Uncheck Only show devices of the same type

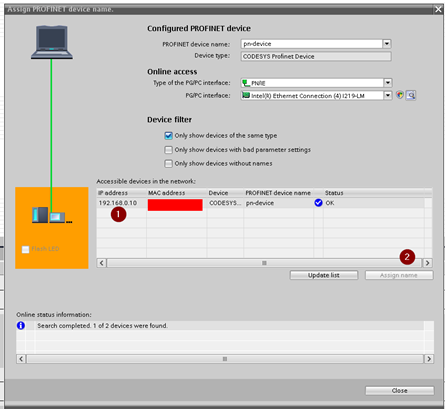click(x=168, y=136)
